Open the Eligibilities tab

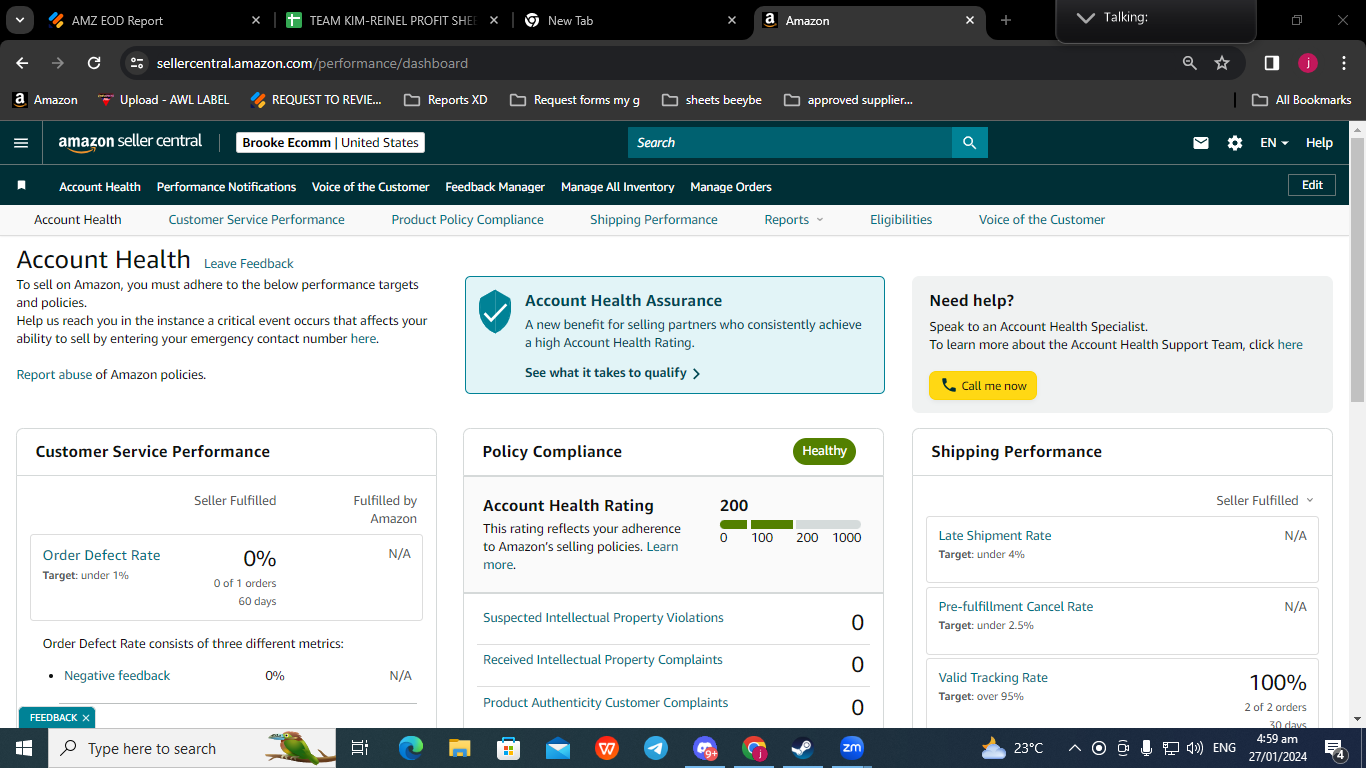coord(901,220)
